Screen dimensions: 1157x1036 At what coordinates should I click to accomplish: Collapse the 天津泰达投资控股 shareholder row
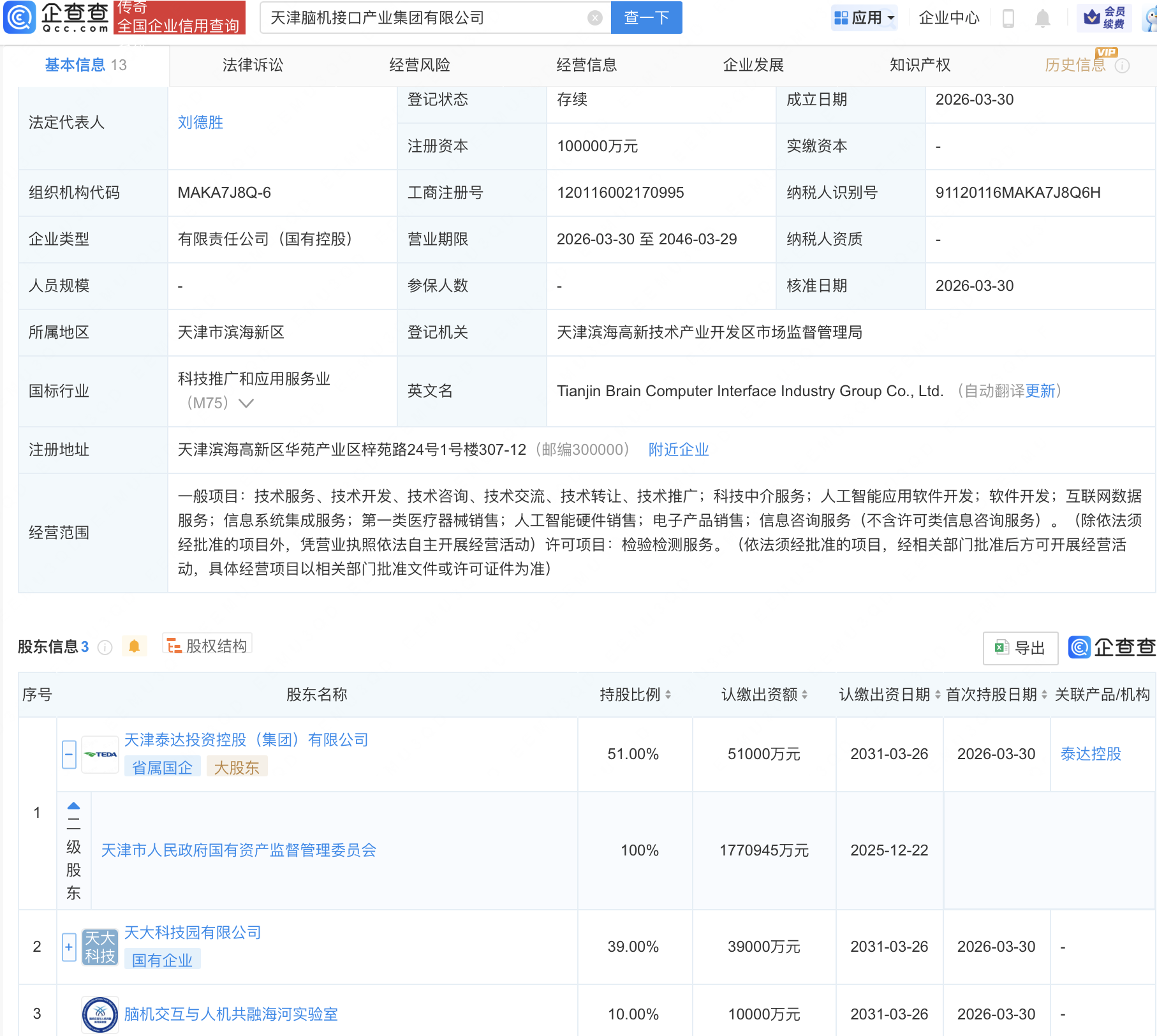[69, 753]
